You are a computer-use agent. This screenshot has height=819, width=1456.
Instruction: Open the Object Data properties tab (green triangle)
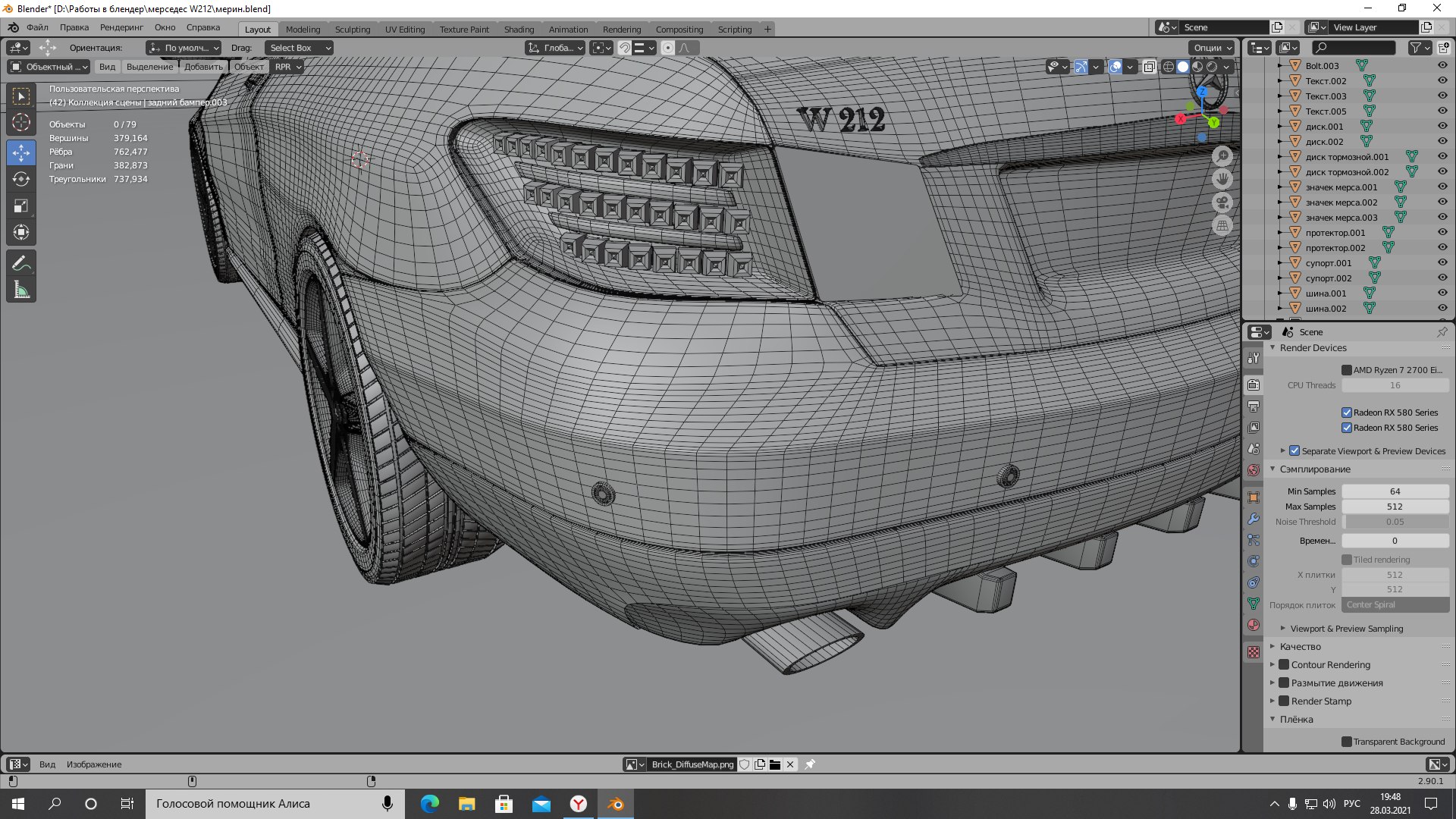[x=1254, y=604]
